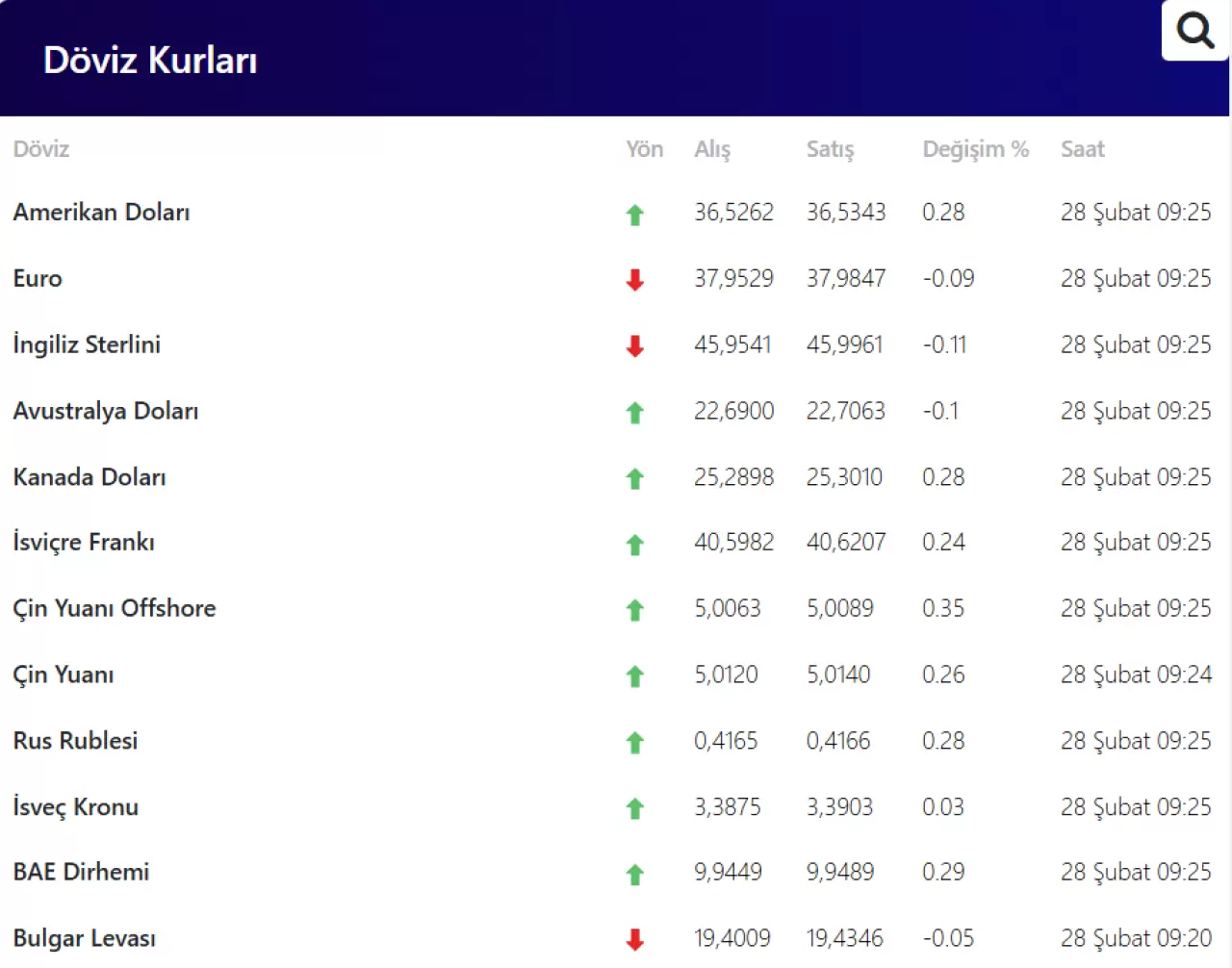
Task: Select the Çin Yuanı Offshore row
Action: tap(115, 609)
